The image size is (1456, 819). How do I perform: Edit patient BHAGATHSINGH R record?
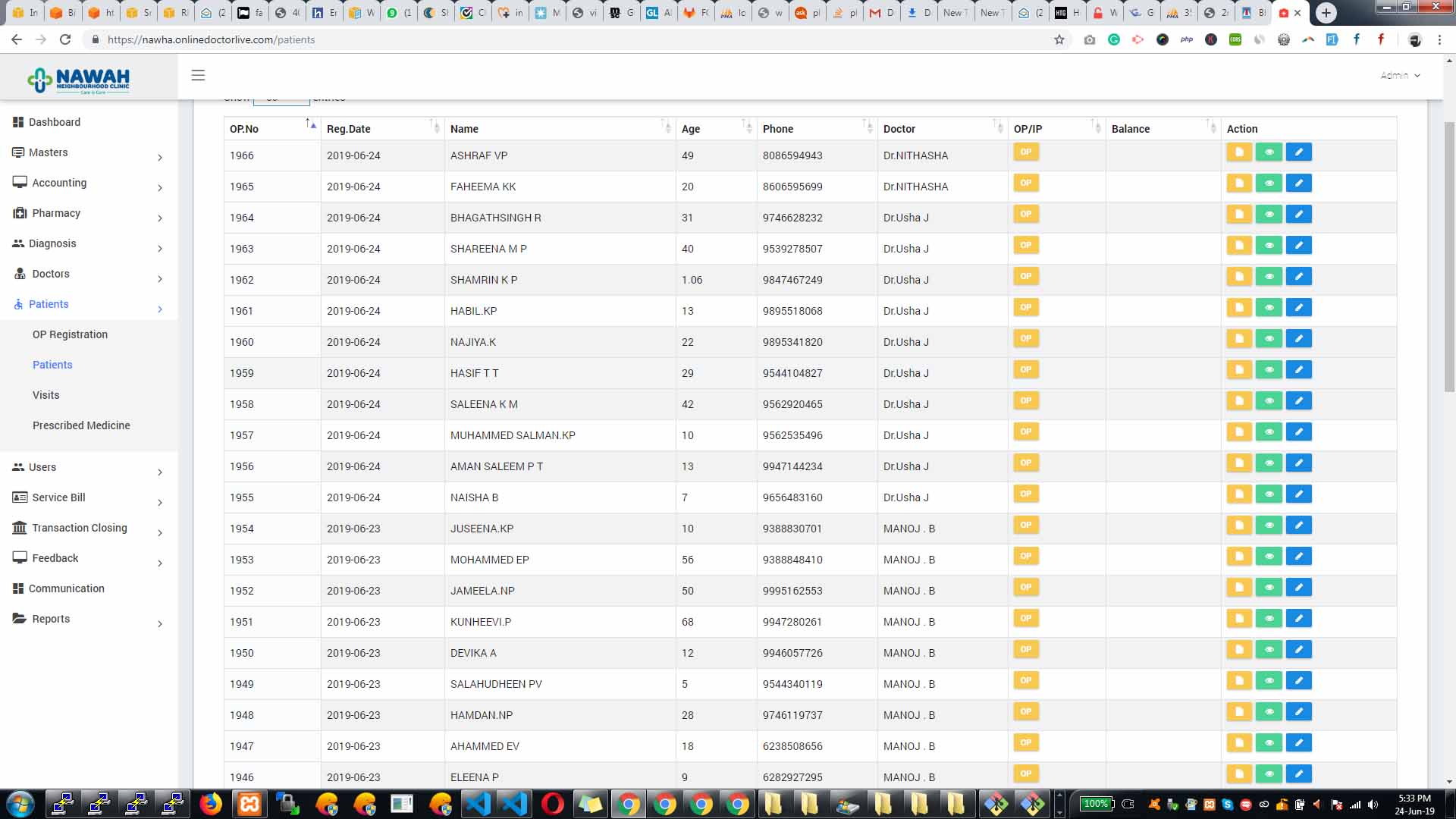[1299, 215]
